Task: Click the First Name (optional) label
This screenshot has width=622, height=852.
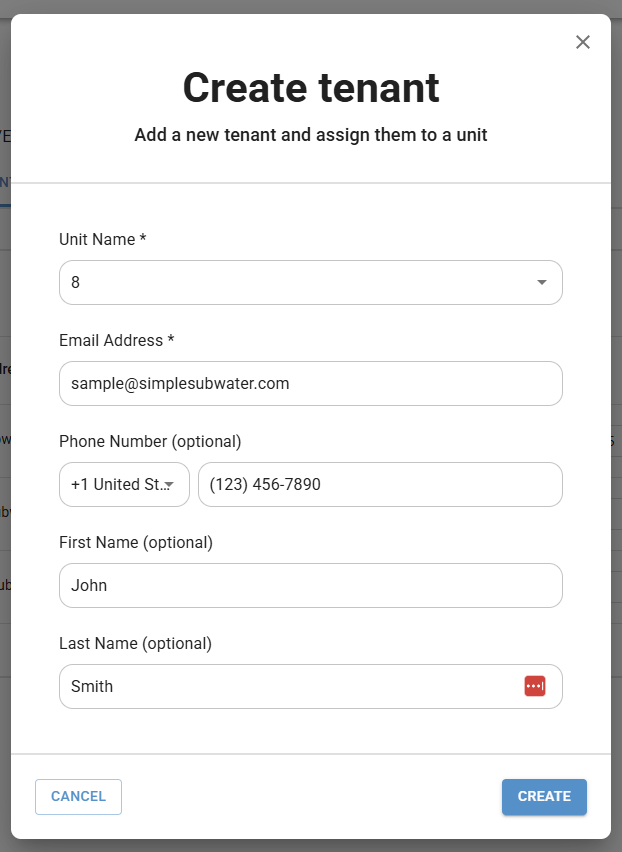Action: tap(136, 542)
